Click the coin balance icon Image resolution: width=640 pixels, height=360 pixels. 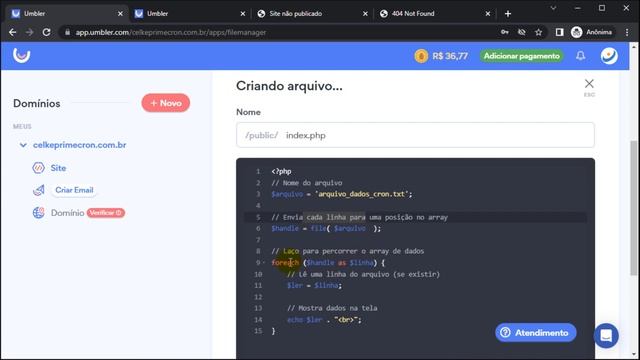pos(421,56)
